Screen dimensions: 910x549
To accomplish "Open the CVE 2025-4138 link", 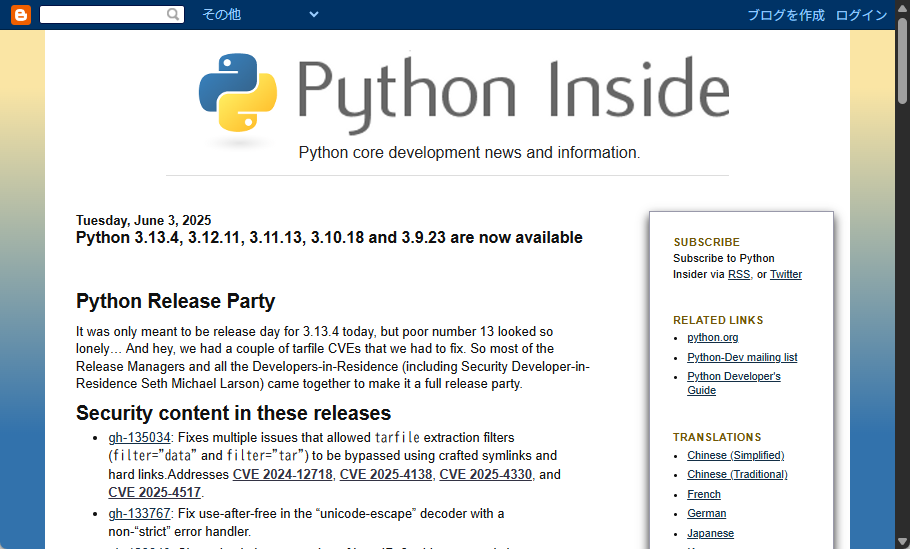I will click(x=386, y=474).
